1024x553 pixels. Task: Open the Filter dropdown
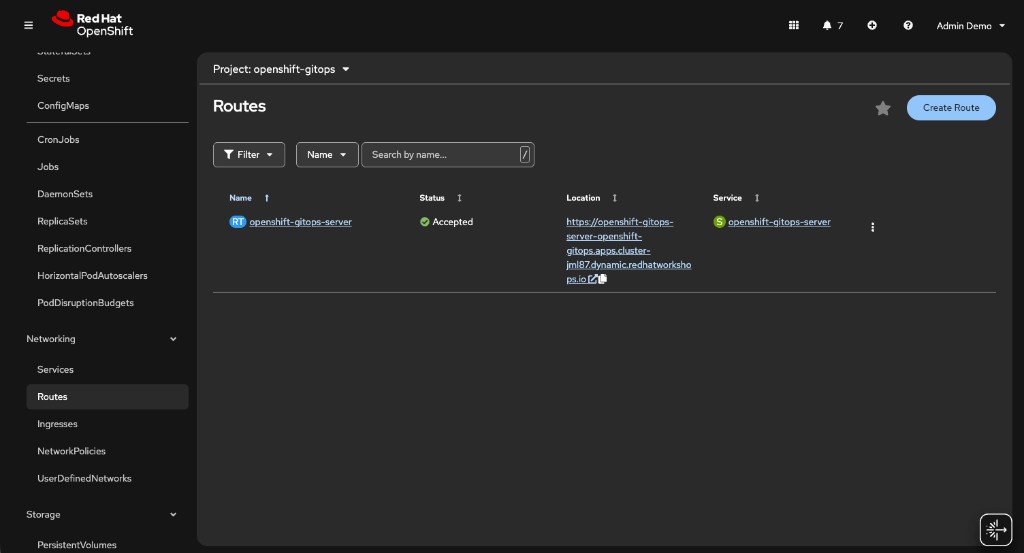coord(249,155)
